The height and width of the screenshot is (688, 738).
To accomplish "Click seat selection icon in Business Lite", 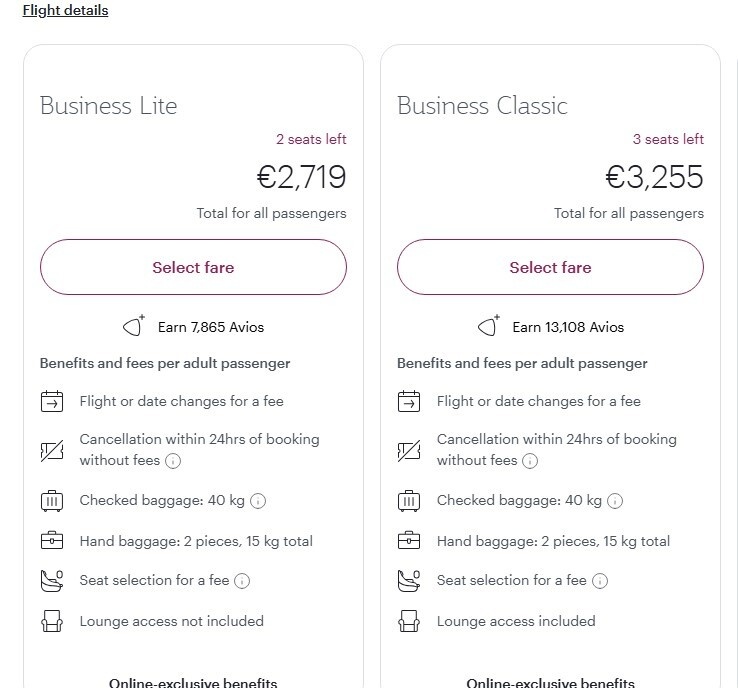I will pos(51,580).
